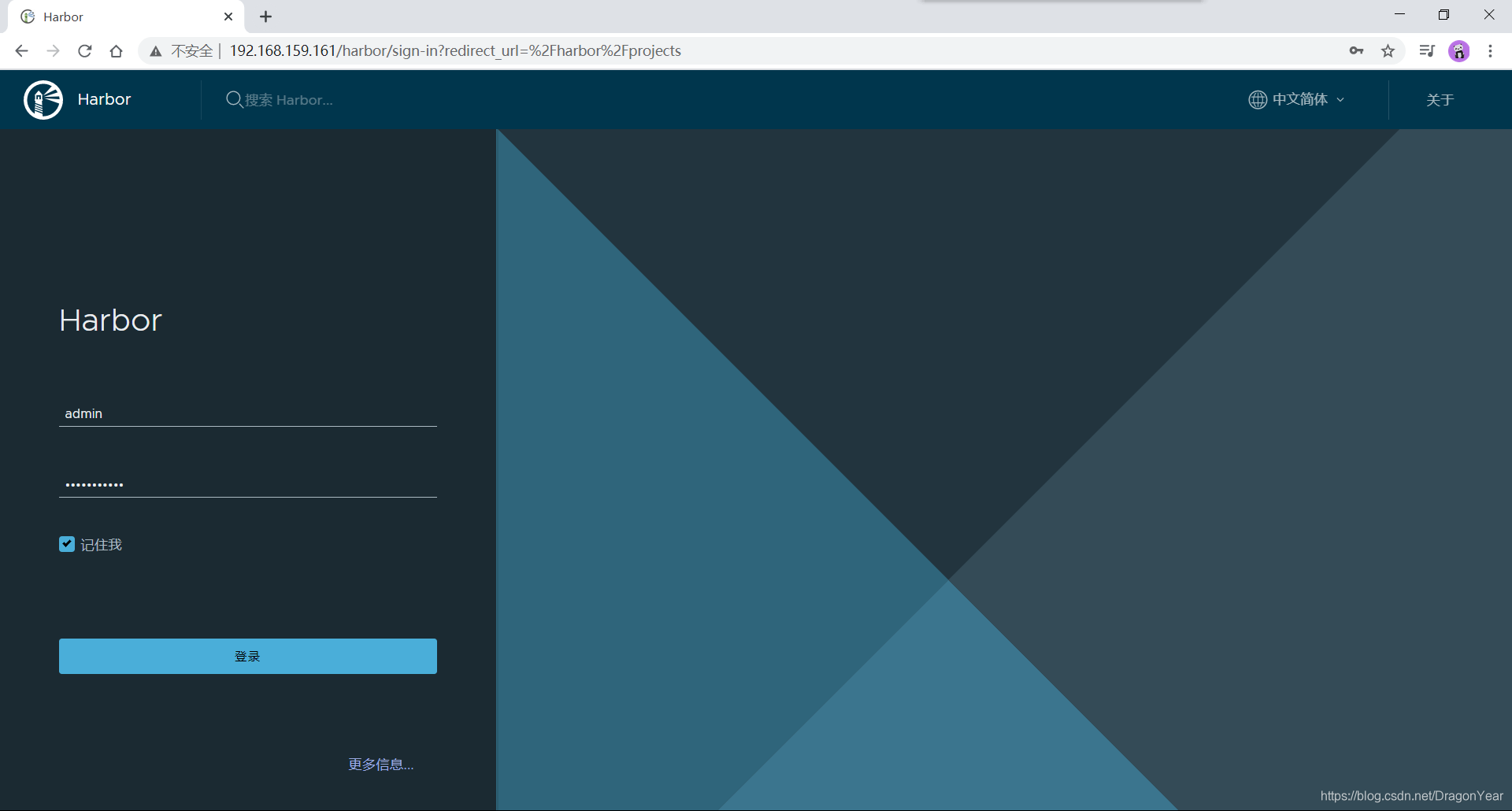
Task: Minimize the browser window
Action: (x=1399, y=15)
